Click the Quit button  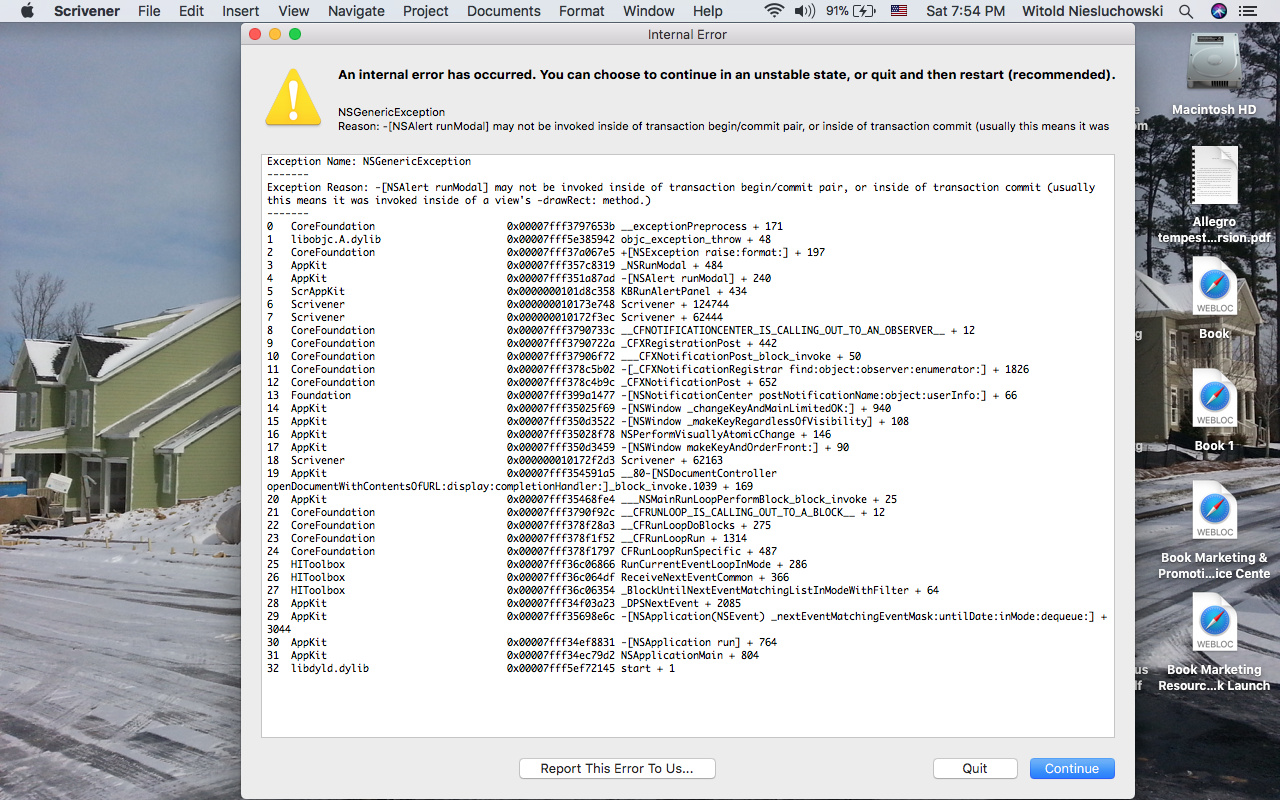(975, 768)
